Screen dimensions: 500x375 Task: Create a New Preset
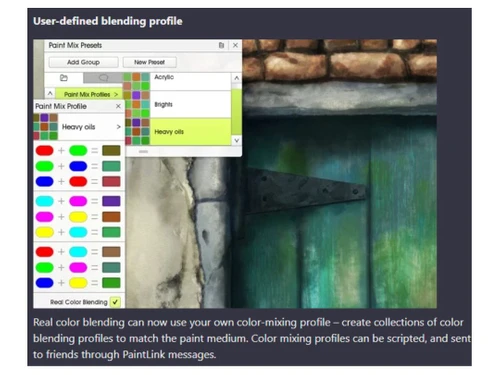coord(149,62)
